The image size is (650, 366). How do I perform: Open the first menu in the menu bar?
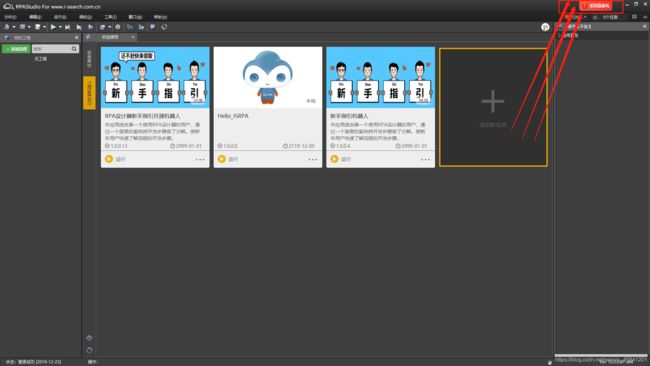tap(10, 17)
